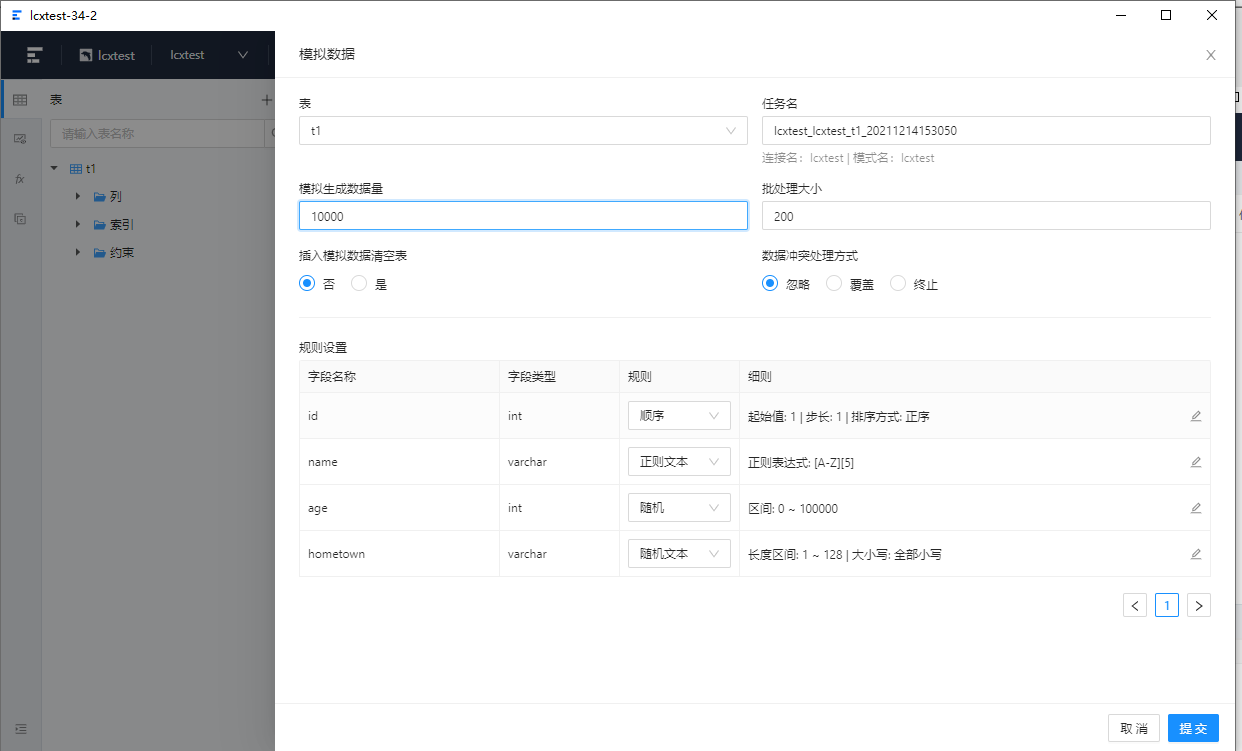1242x751 pixels.
Task: Edit the hometown rule via pencil icon
Action: point(1196,553)
